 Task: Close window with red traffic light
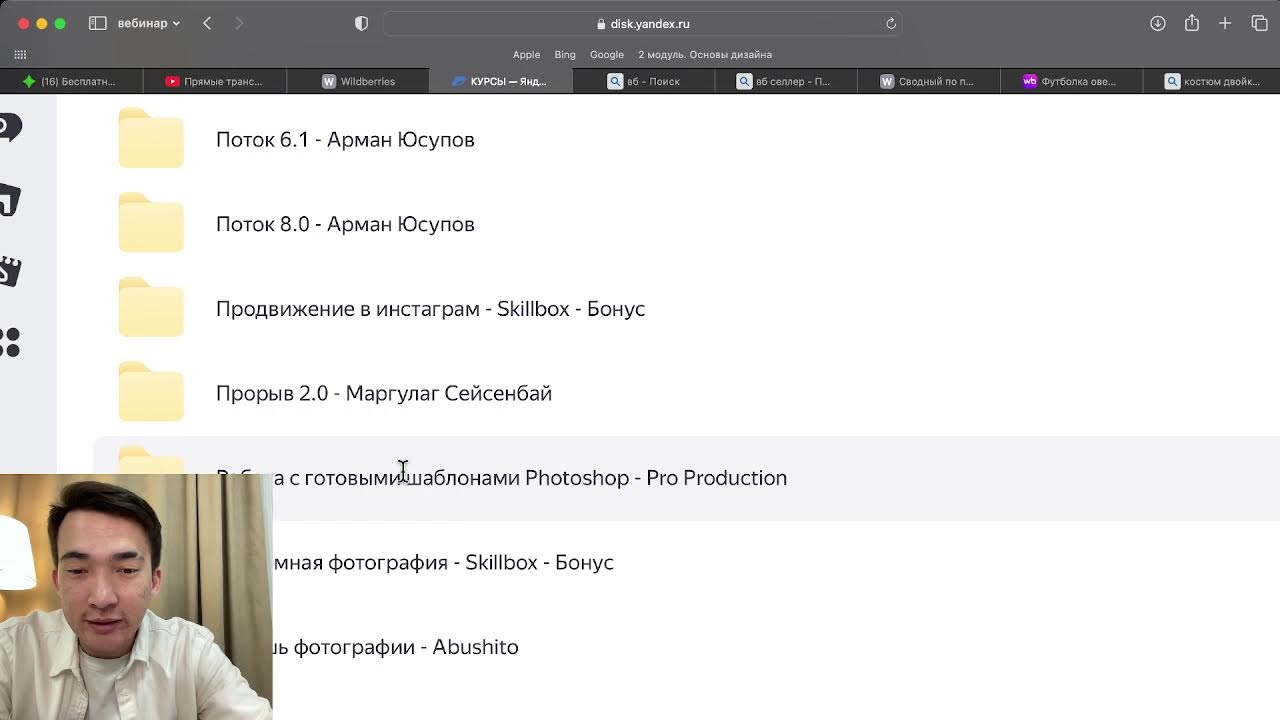coord(24,23)
